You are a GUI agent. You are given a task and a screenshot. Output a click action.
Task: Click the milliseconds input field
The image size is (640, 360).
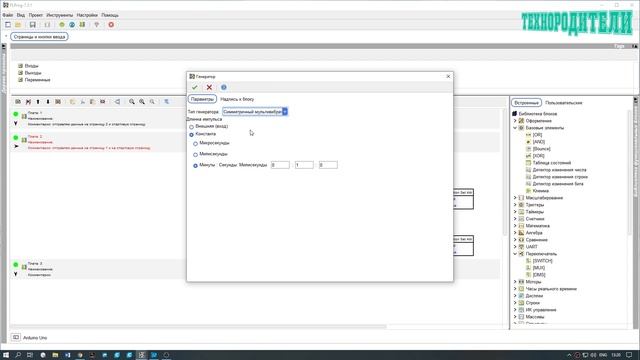click(328, 165)
